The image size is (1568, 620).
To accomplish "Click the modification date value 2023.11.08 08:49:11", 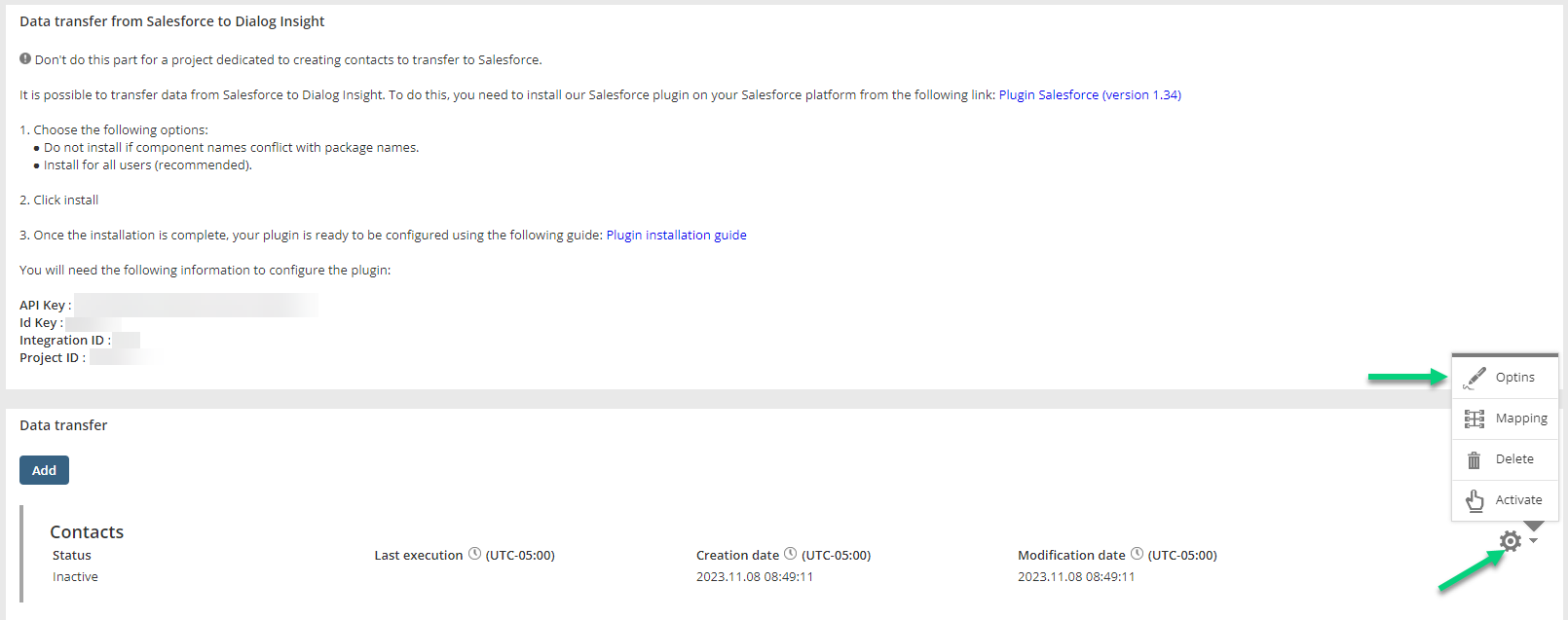I will 1076,577.
